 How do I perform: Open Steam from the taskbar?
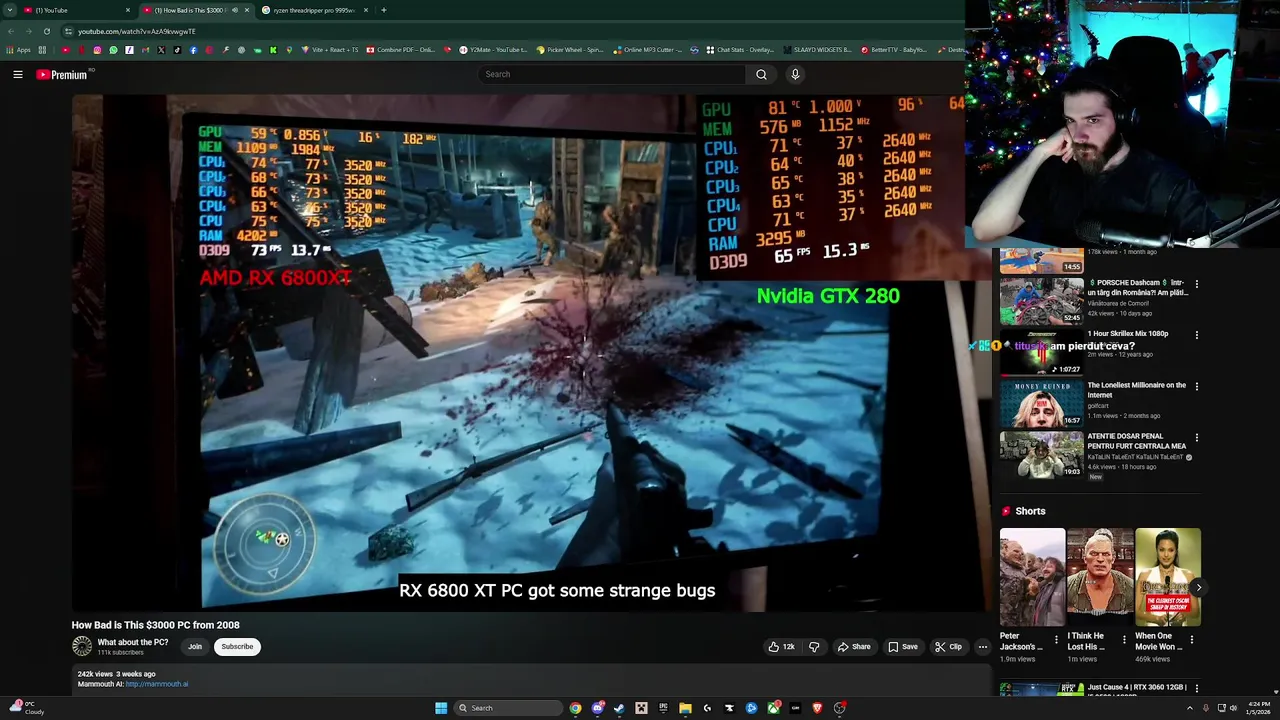coord(620,708)
